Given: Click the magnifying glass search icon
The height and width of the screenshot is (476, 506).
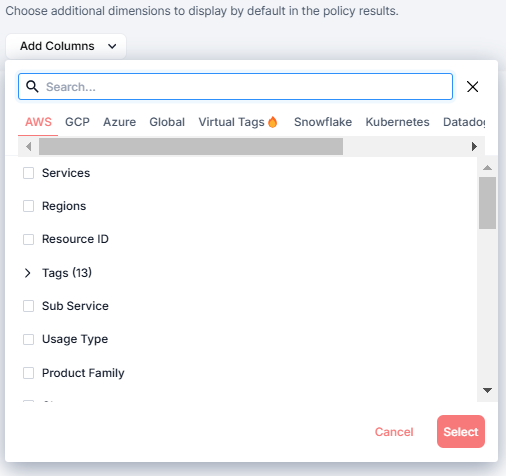Looking at the screenshot, I should click(32, 87).
